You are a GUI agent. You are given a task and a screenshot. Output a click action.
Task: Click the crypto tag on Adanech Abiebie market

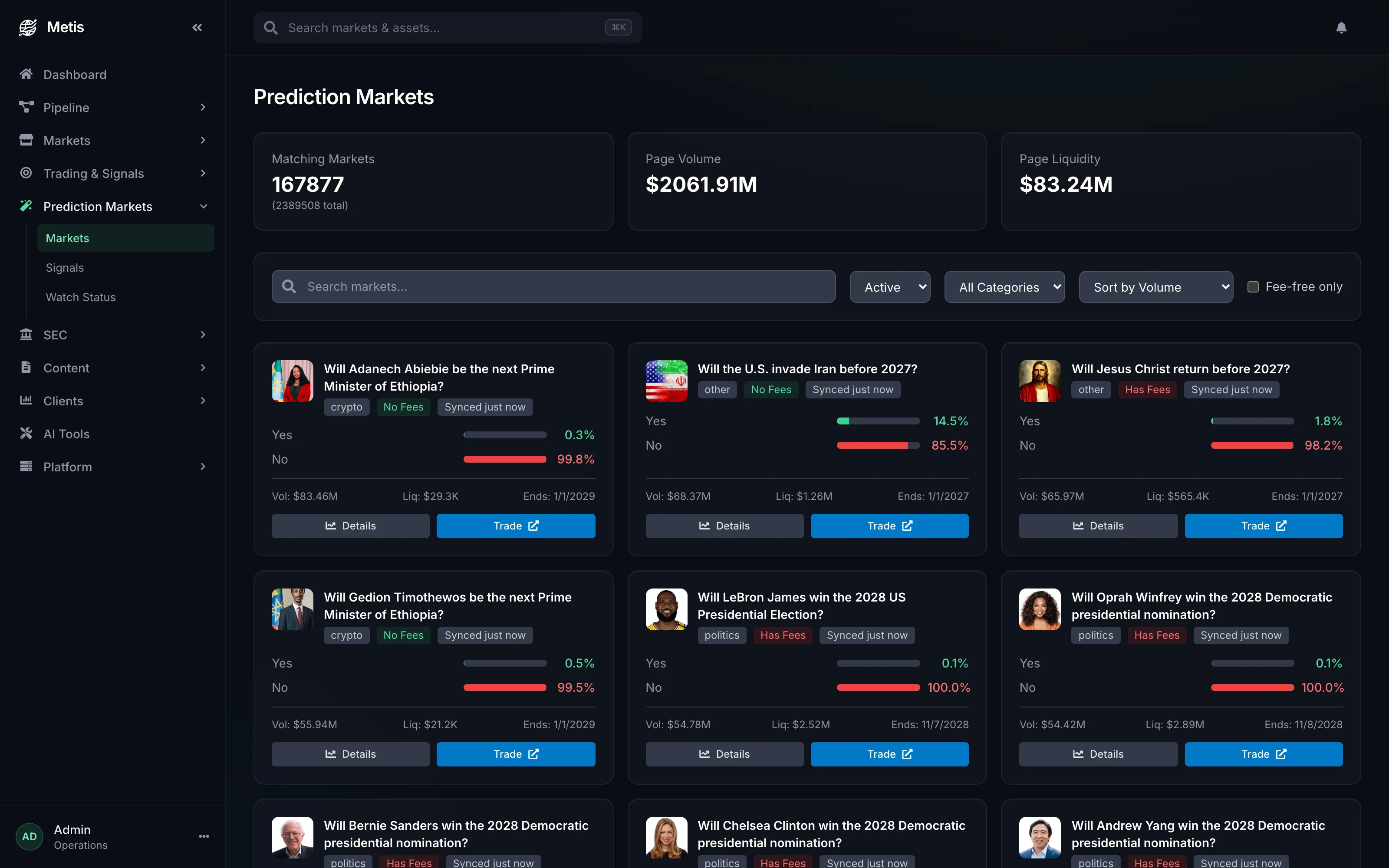coord(347,407)
